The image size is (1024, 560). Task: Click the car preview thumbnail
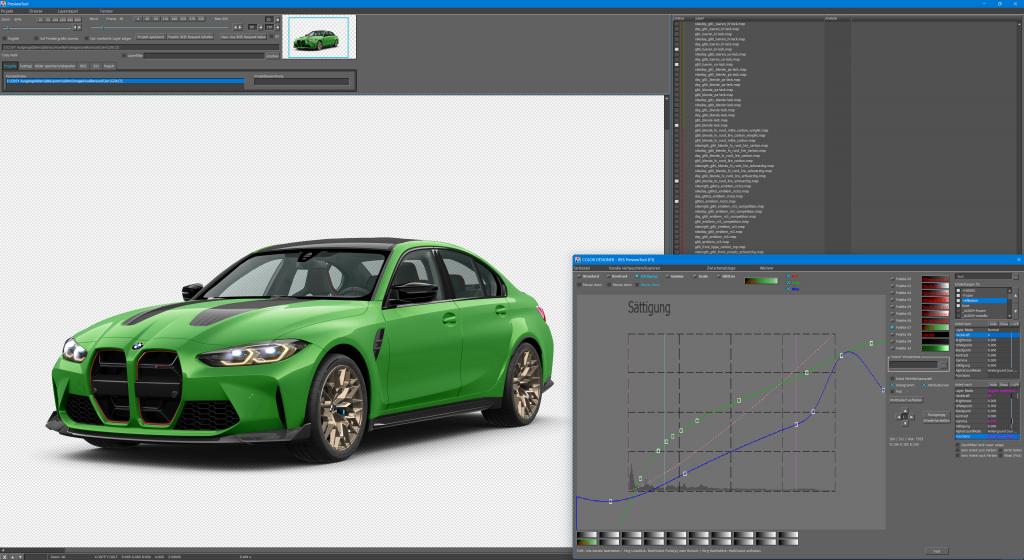coord(315,37)
